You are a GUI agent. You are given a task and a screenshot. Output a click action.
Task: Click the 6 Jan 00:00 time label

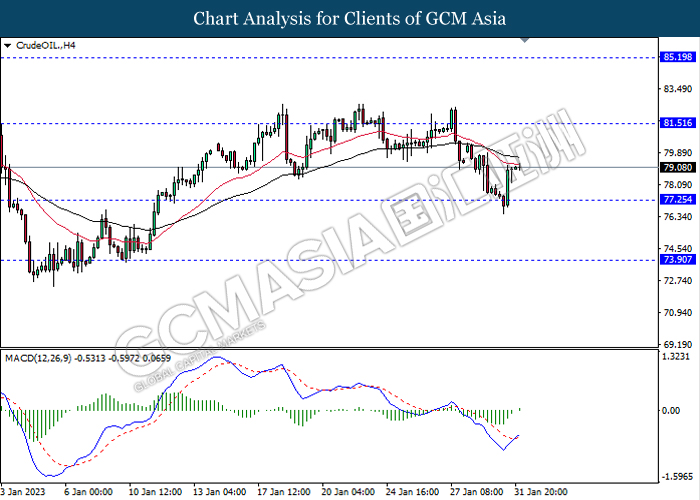tap(88, 492)
